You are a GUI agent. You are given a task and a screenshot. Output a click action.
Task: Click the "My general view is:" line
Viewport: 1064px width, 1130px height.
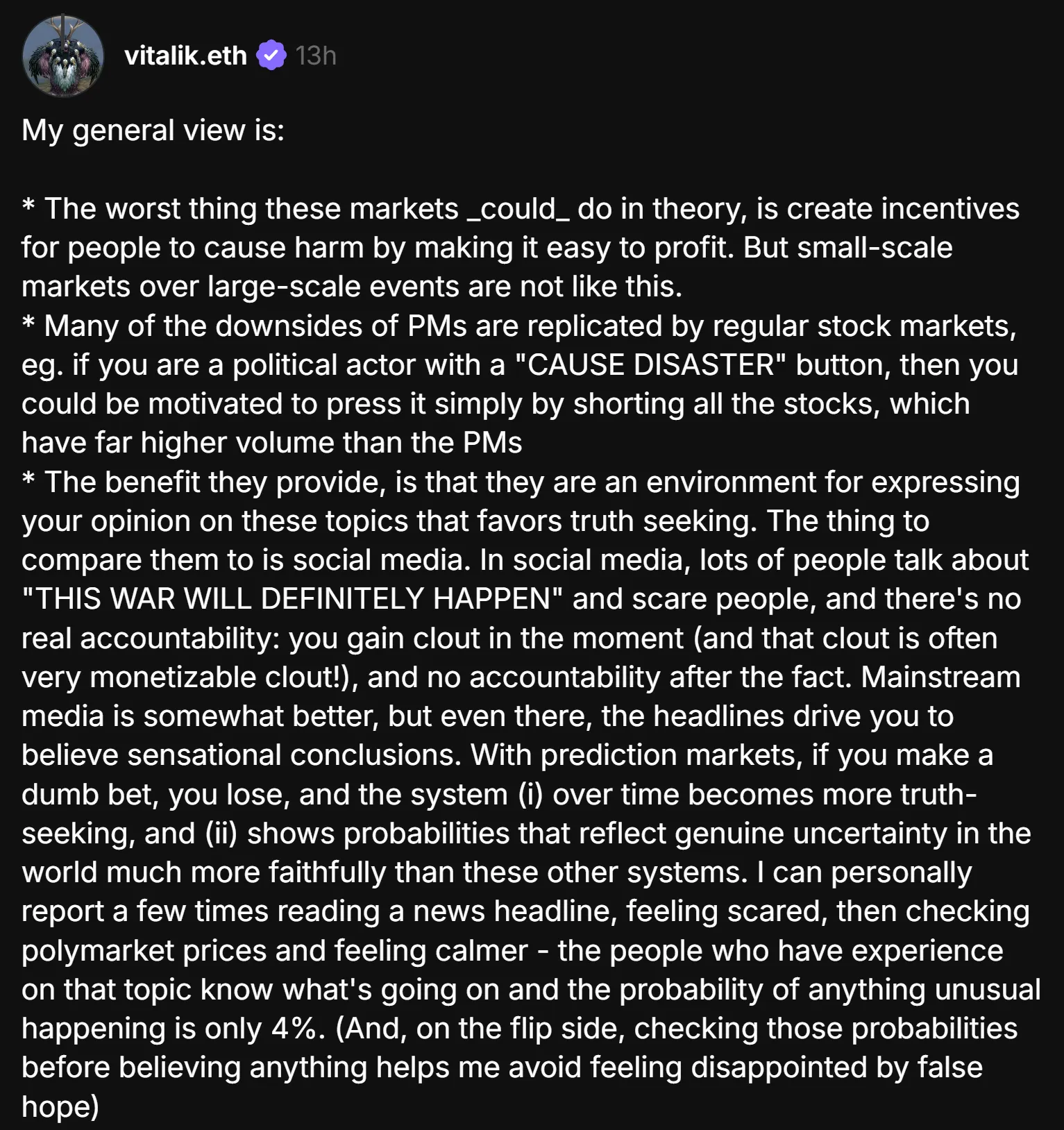tap(153, 130)
